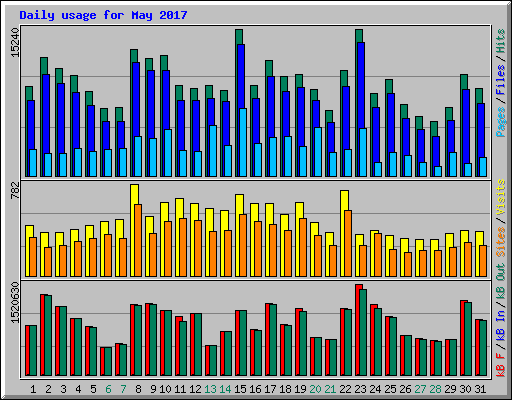This screenshot has height=400, width=512.
Task: Click the 'Hits' legend label
Action: (x=501, y=41)
